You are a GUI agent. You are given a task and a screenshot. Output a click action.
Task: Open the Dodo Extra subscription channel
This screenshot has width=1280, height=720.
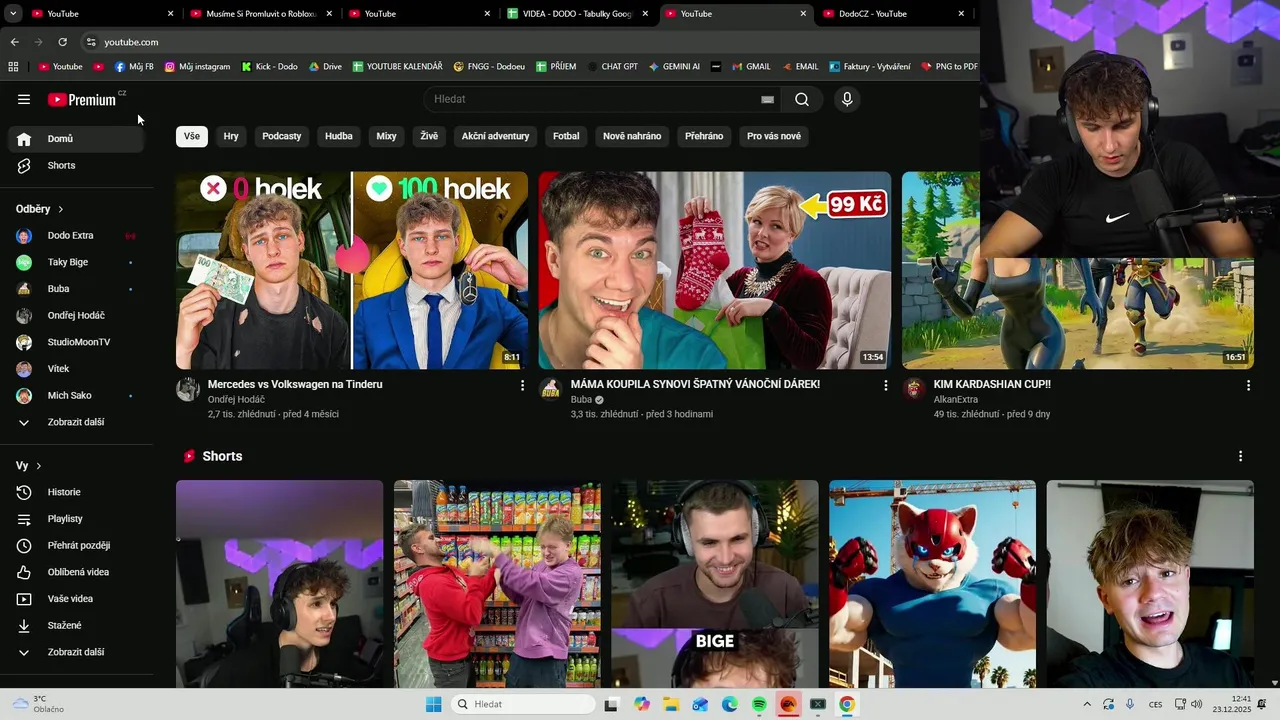76,236
